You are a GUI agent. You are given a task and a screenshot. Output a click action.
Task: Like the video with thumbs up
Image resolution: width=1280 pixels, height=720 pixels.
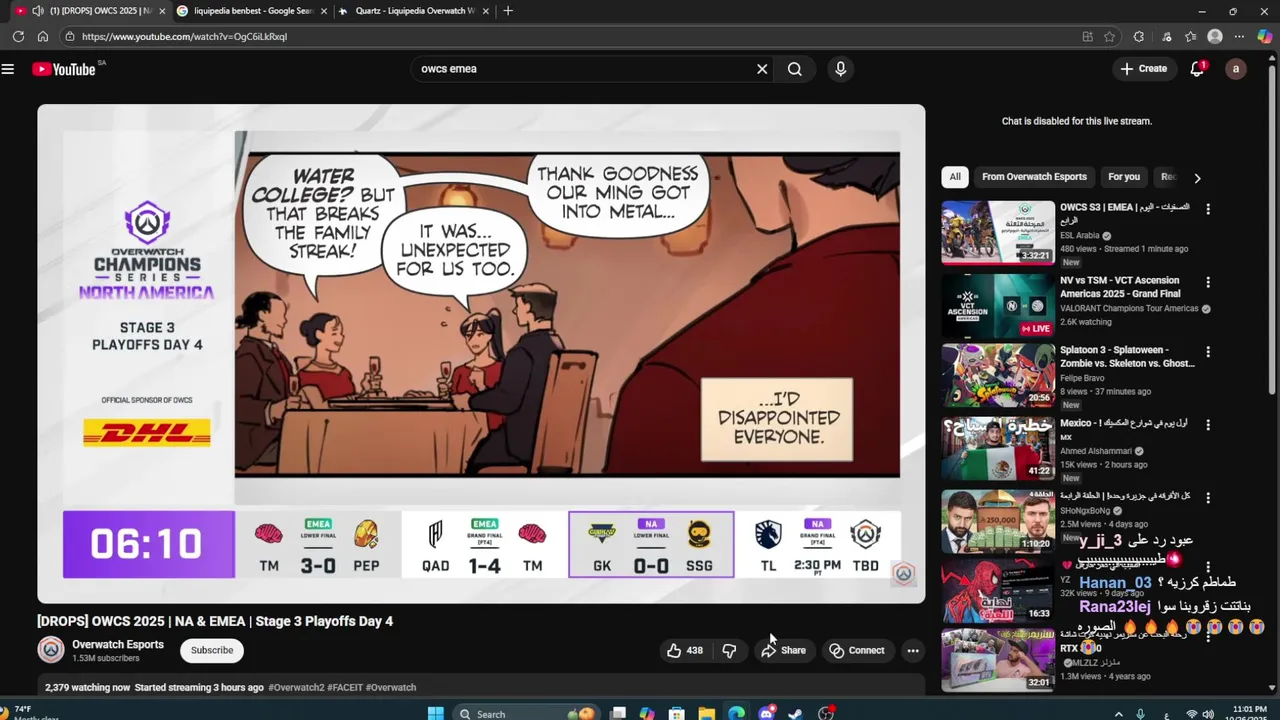(x=685, y=650)
